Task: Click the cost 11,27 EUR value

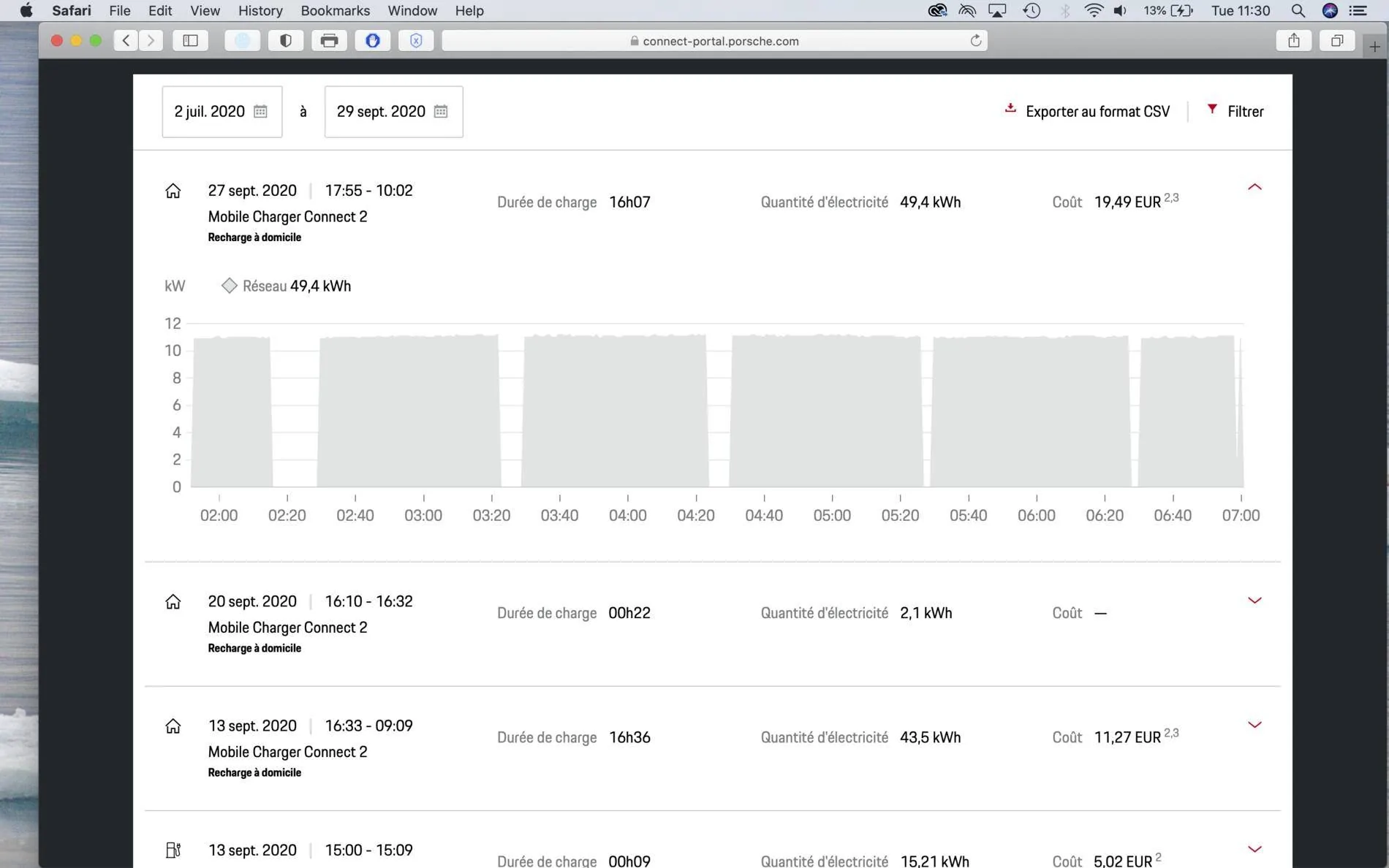Action: [1127, 737]
